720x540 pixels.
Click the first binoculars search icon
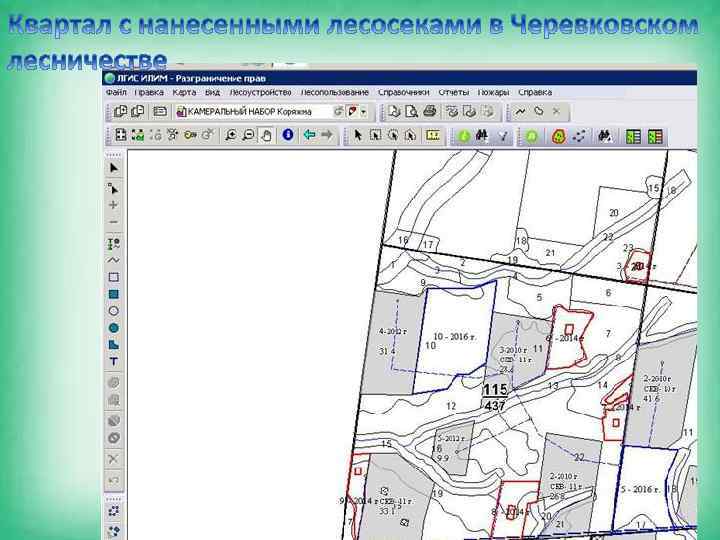pyautogui.click(x=482, y=135)
